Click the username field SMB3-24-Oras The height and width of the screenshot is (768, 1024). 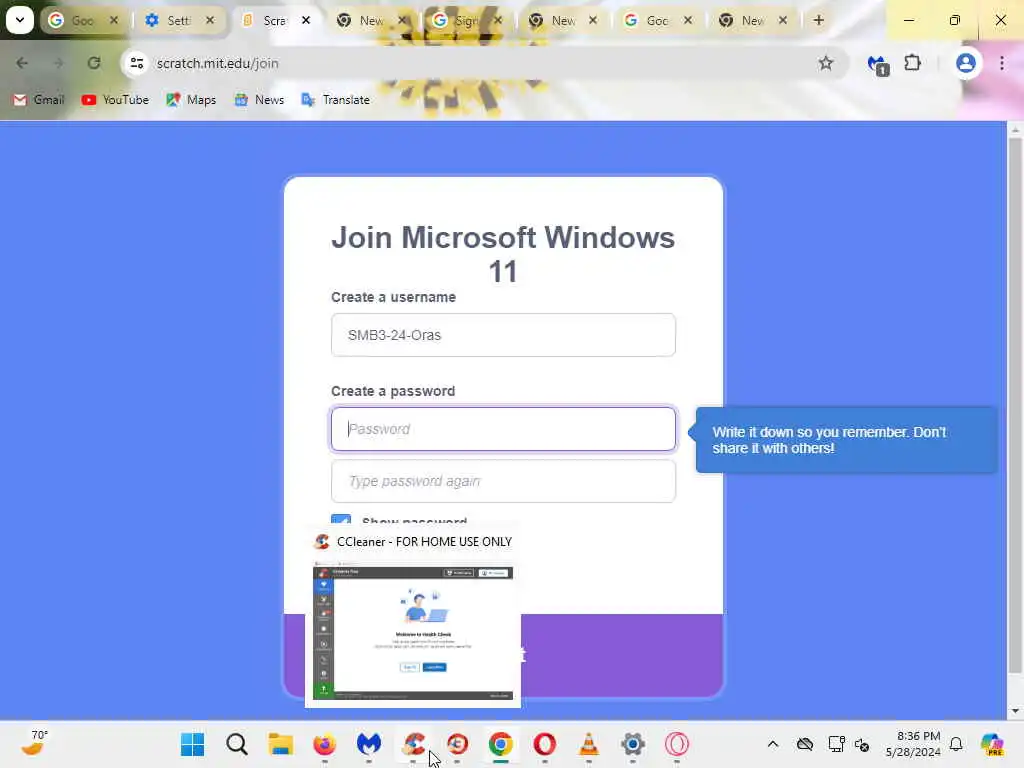click(x=503, y=335)
